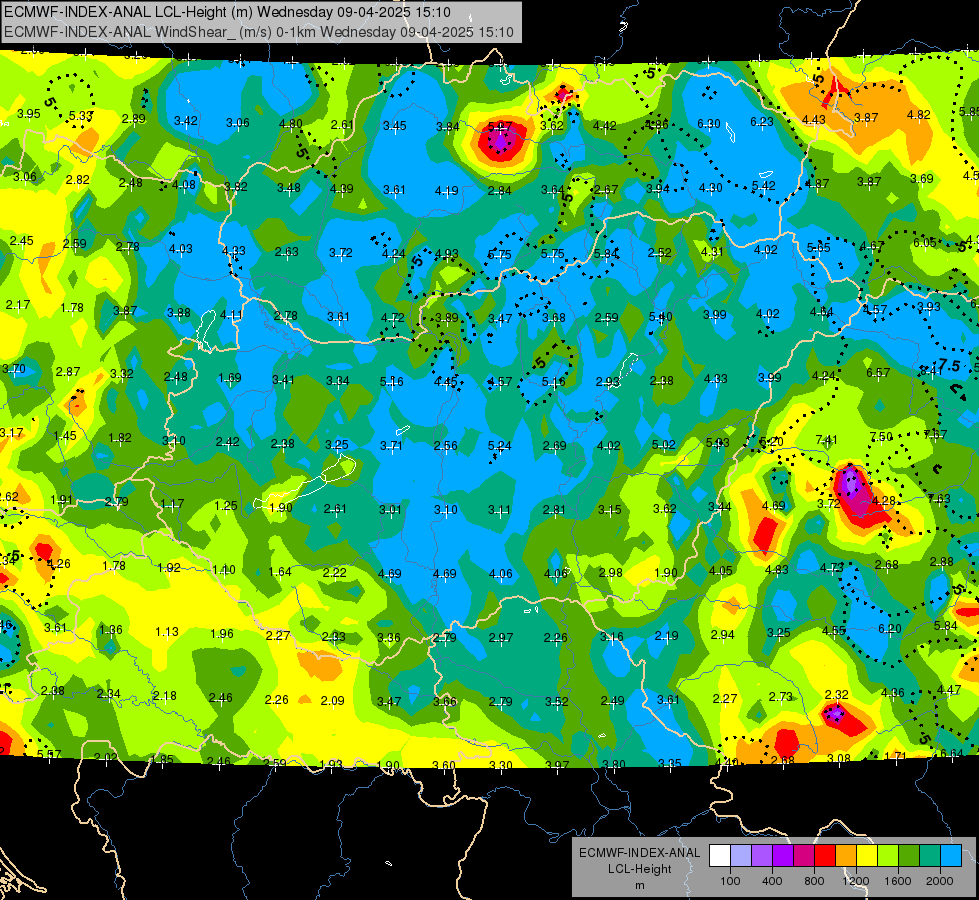Click the wind shear value 5.42

click(763, 185)
